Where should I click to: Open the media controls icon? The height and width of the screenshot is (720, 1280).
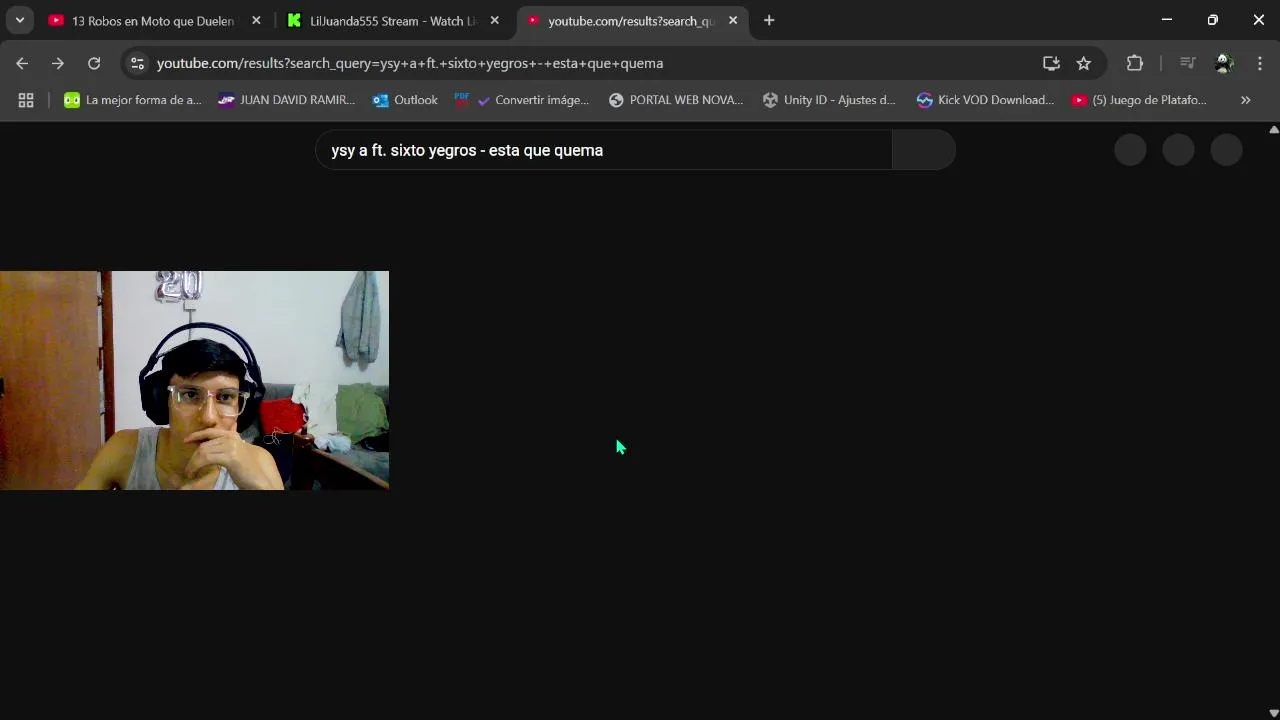point(1188,63)
